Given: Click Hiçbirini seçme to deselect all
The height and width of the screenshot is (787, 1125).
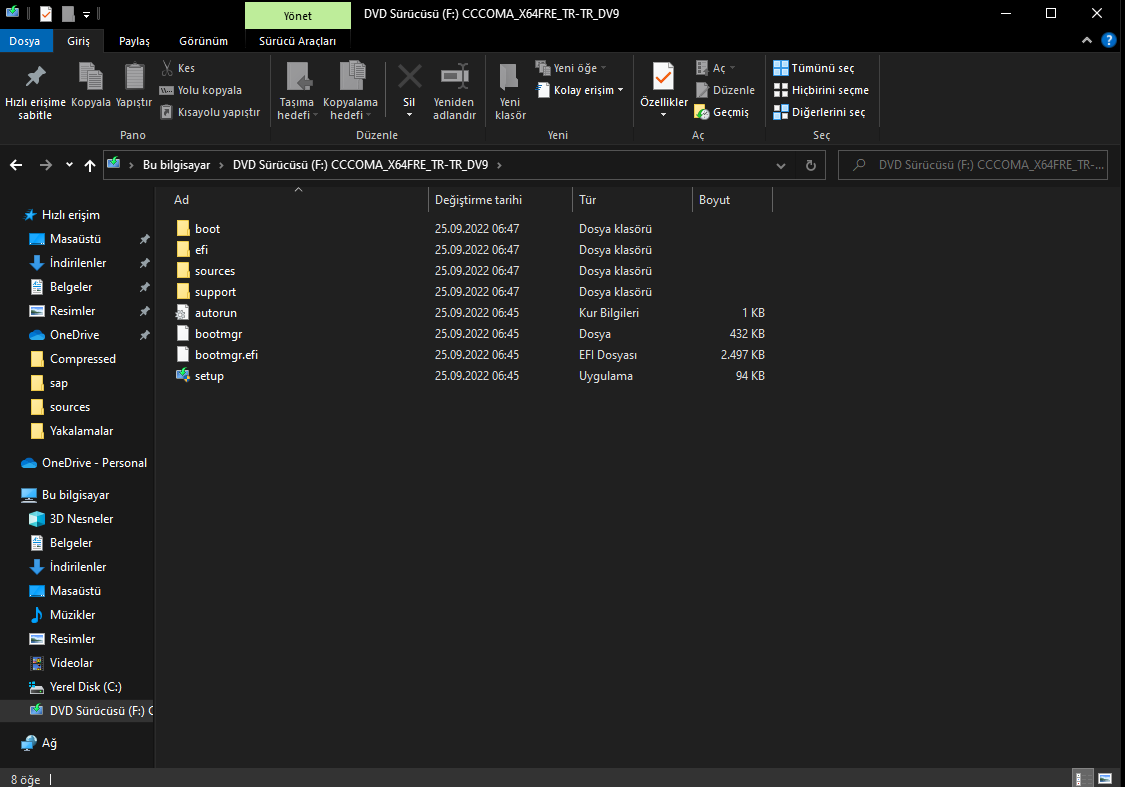Looking at the screenshot, I should coord(821,90).
